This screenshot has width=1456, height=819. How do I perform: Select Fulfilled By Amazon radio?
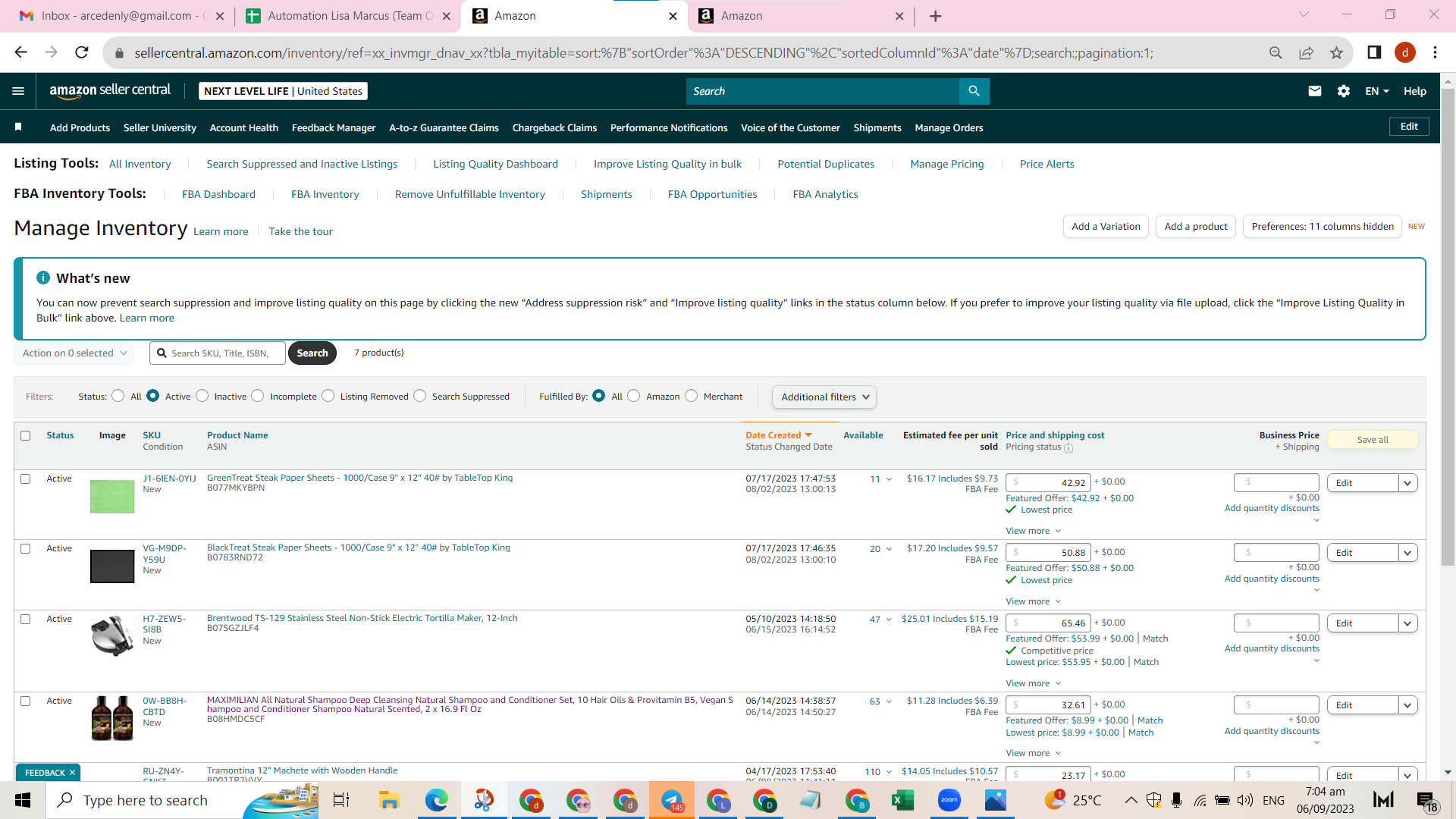click(634, 396)
